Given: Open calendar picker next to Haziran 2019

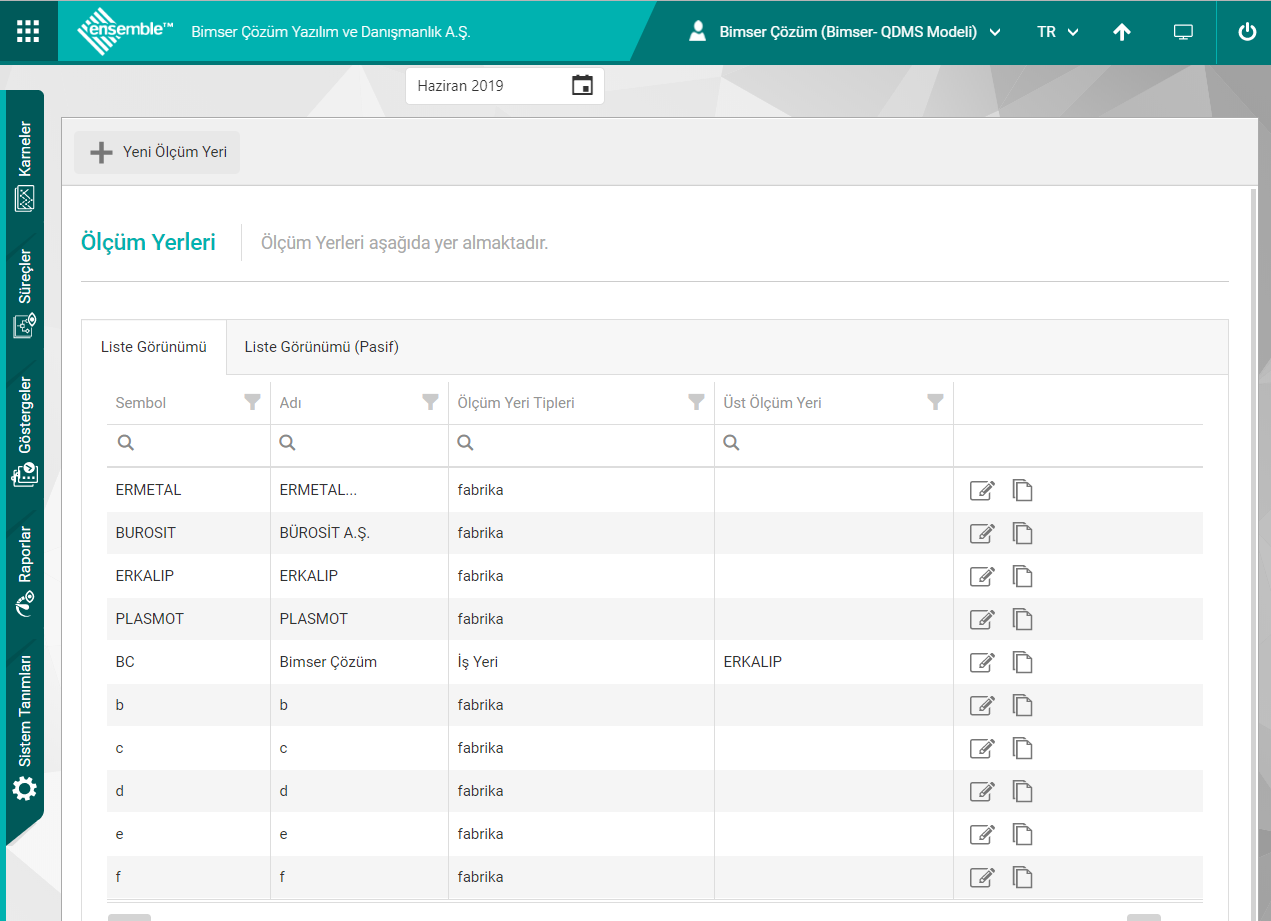Looking at the screenshot, I should [582, 86].
